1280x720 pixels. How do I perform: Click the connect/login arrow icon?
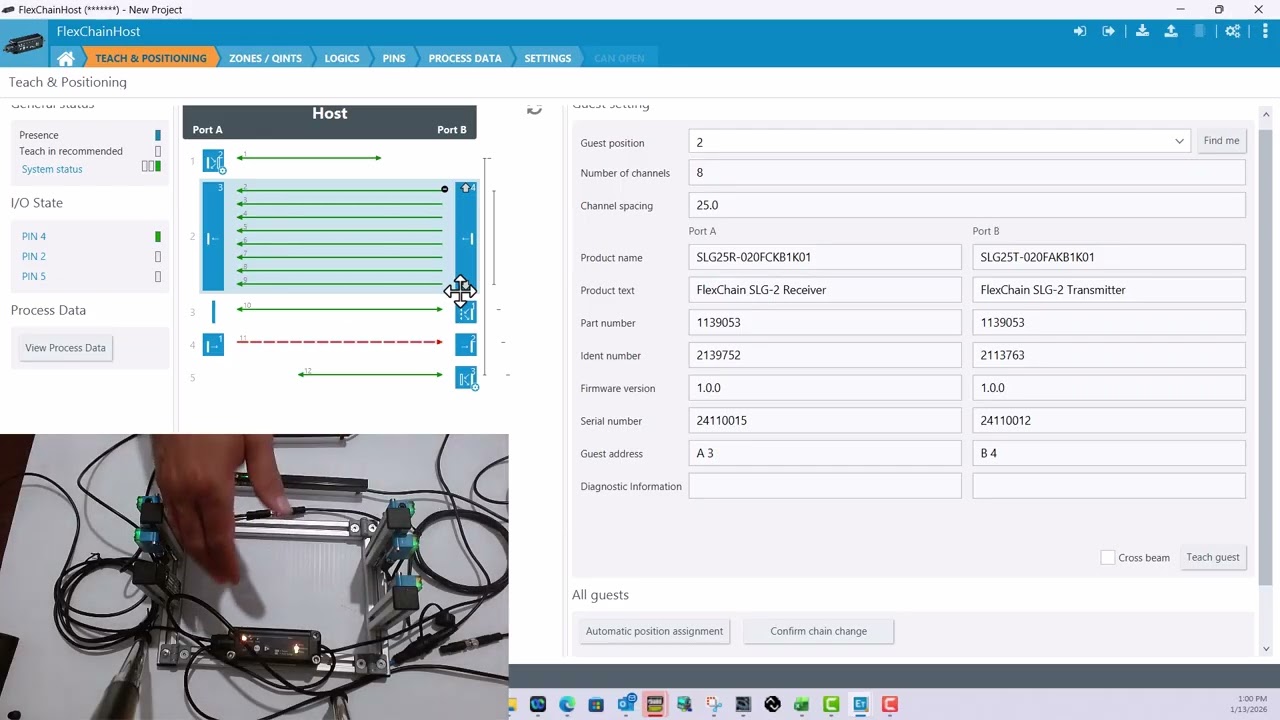(1080, 31)
